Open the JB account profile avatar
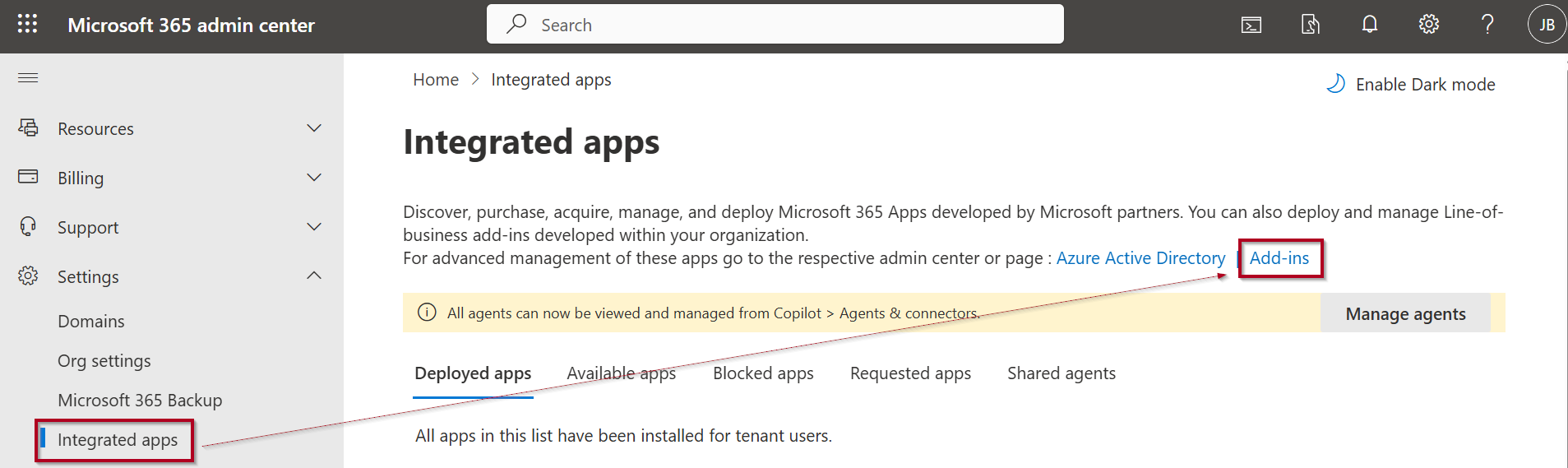This screenshot has height=468, width=1568. [1547, 24]
